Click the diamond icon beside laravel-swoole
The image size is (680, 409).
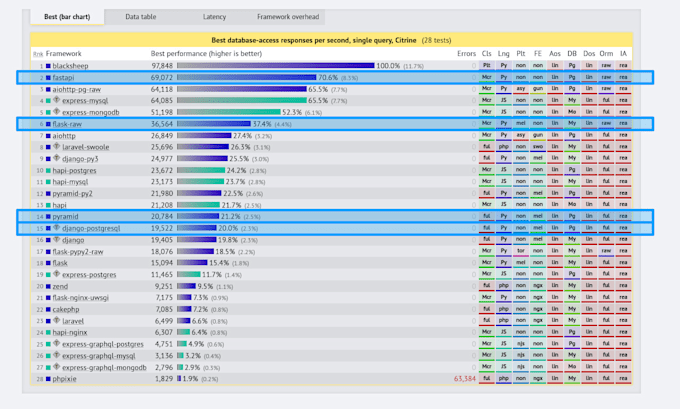click(55, 147)
